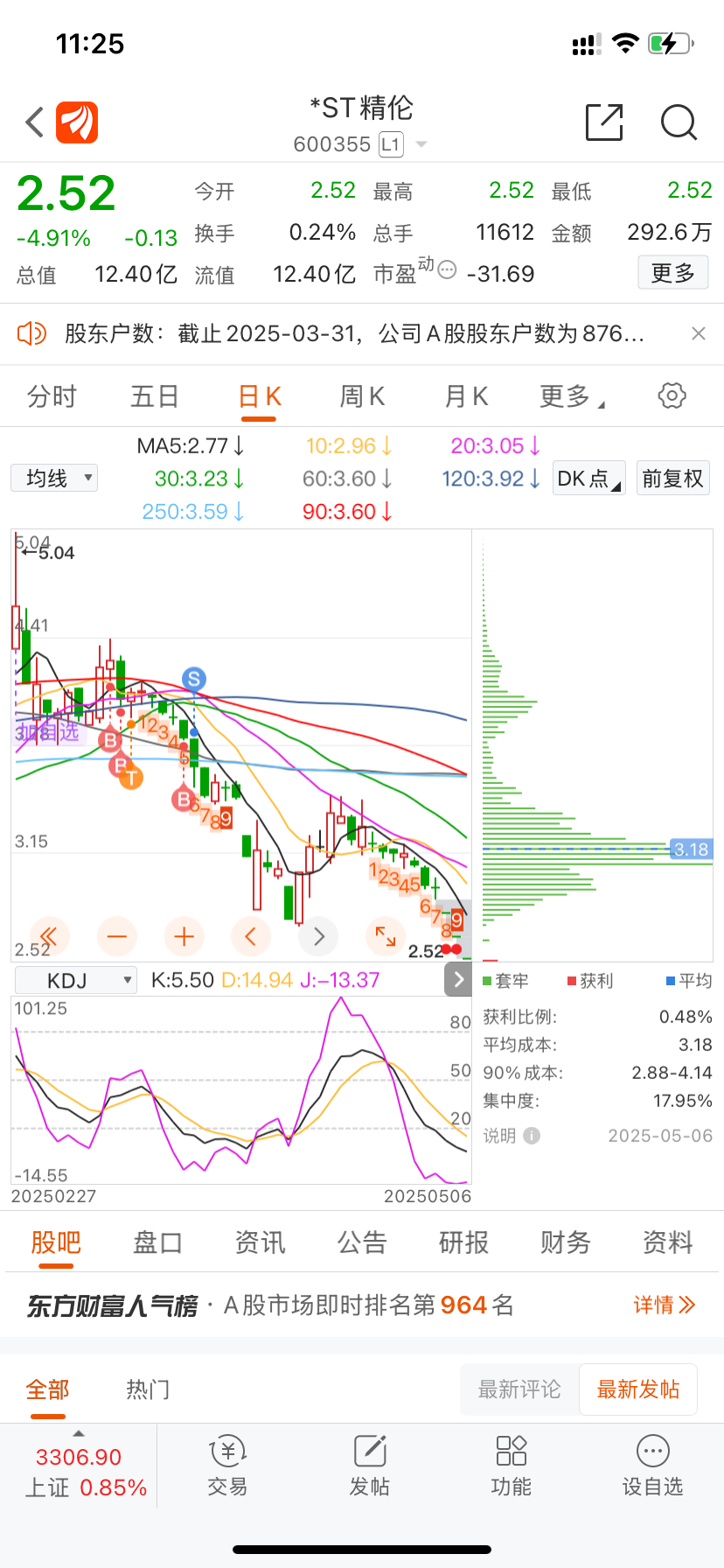Tap the 获利 red legend
The width and height of the screenshot is (724, 1568).
tap(590, 981)
